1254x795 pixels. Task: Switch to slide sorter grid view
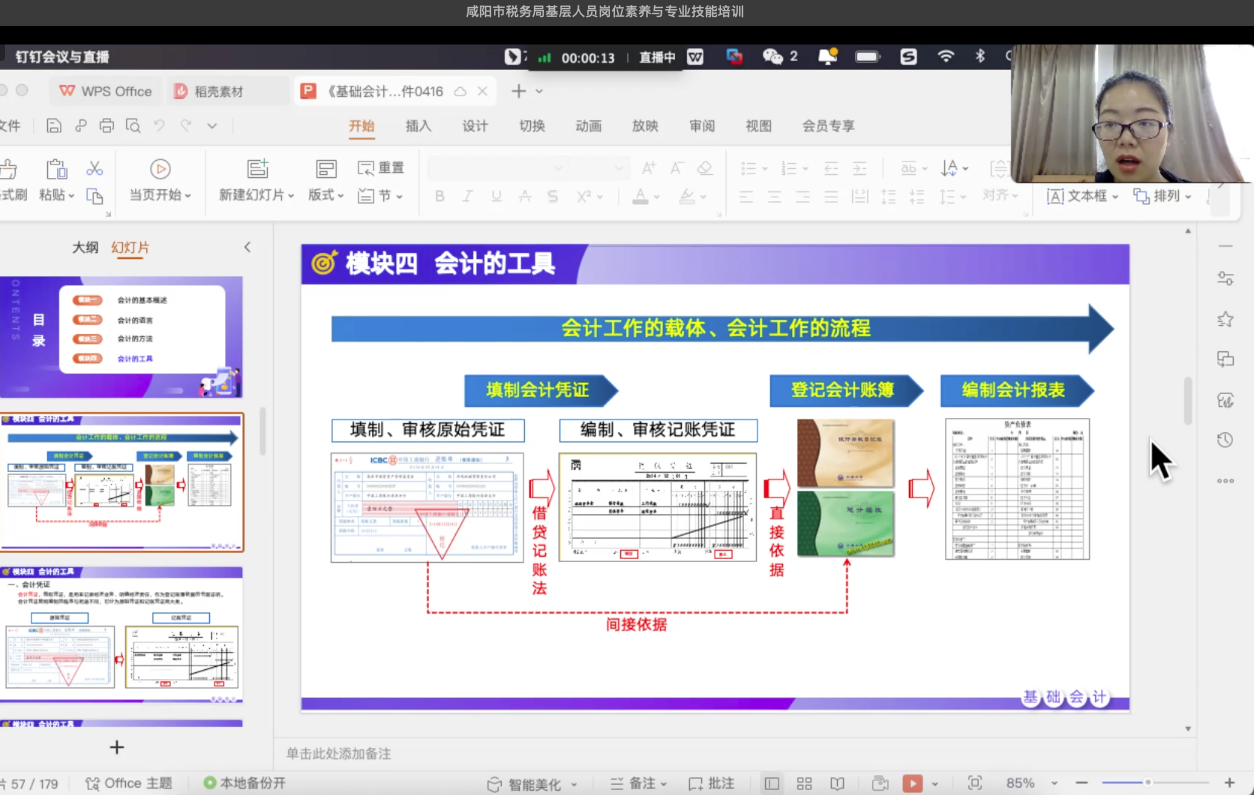(804, 784)
